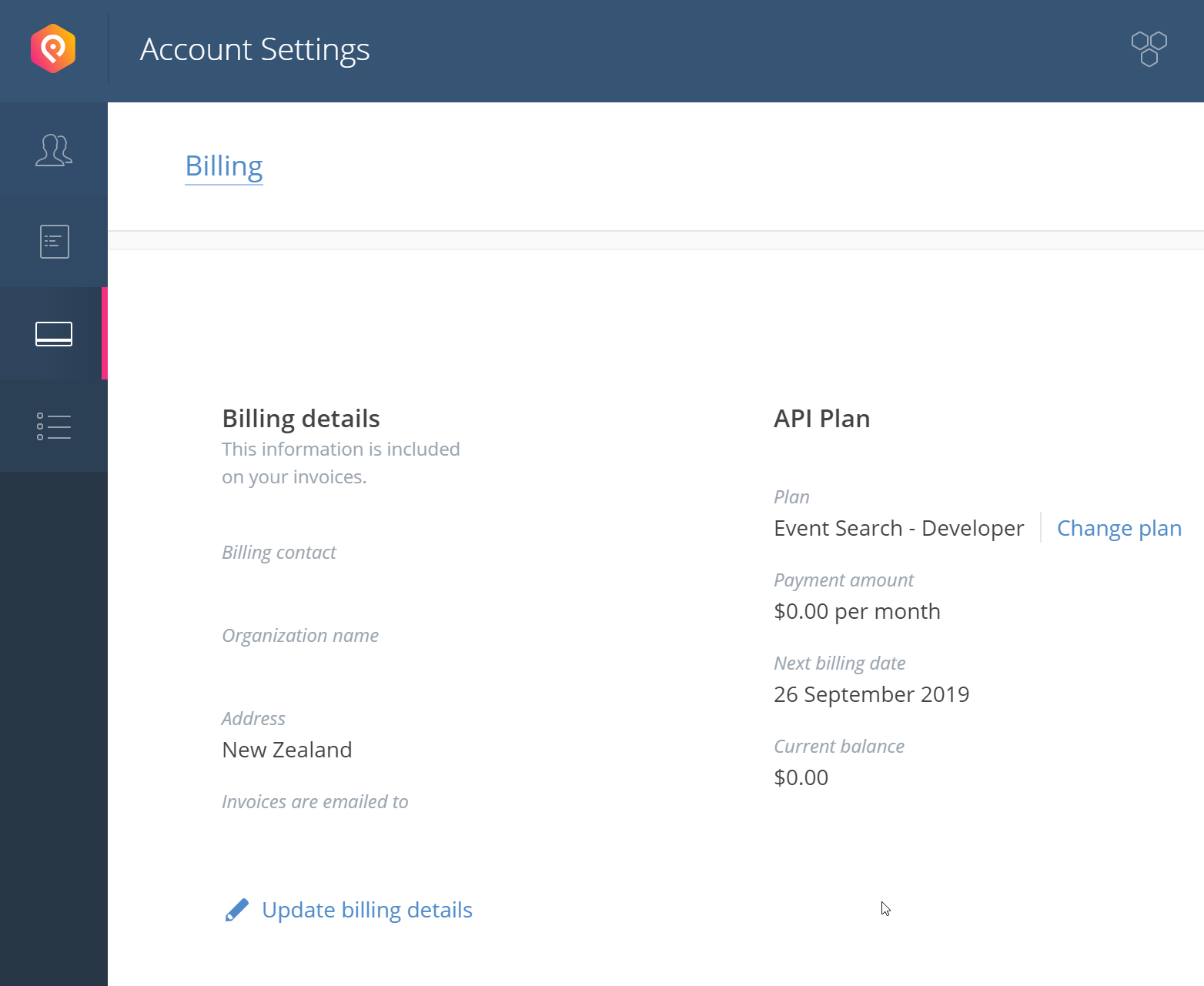Click the API Plan heading
The height and width of the screenshot is (986, 1204).
(821, 419)
